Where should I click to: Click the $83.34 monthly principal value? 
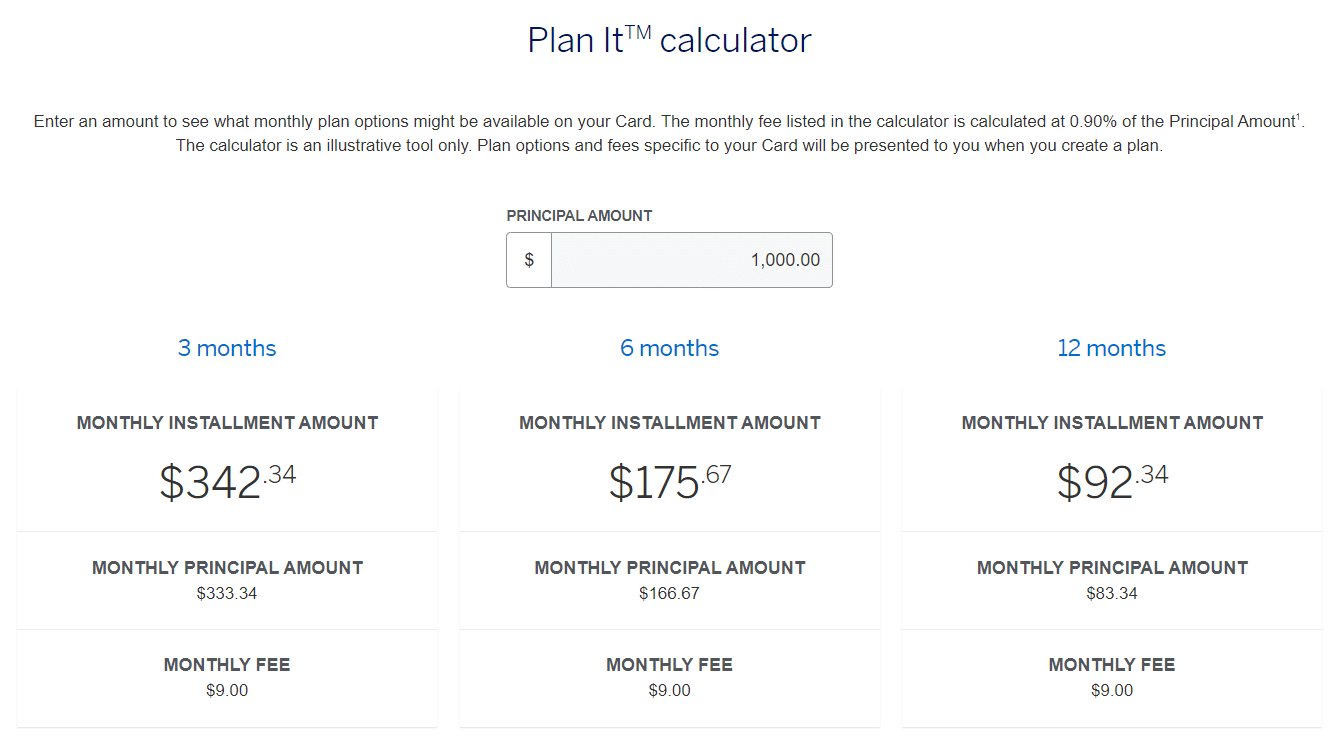1111,593
